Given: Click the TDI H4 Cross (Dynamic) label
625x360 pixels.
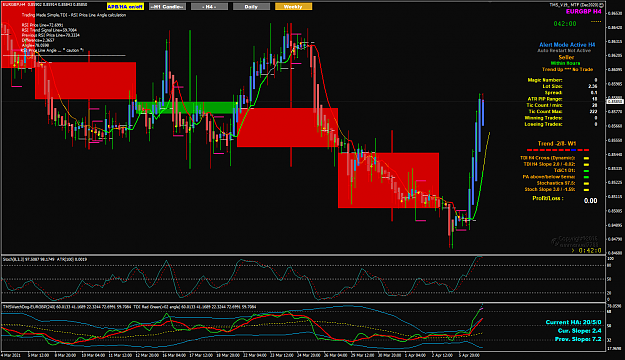Looking at the screenshot, I should (x=547, y=158).
